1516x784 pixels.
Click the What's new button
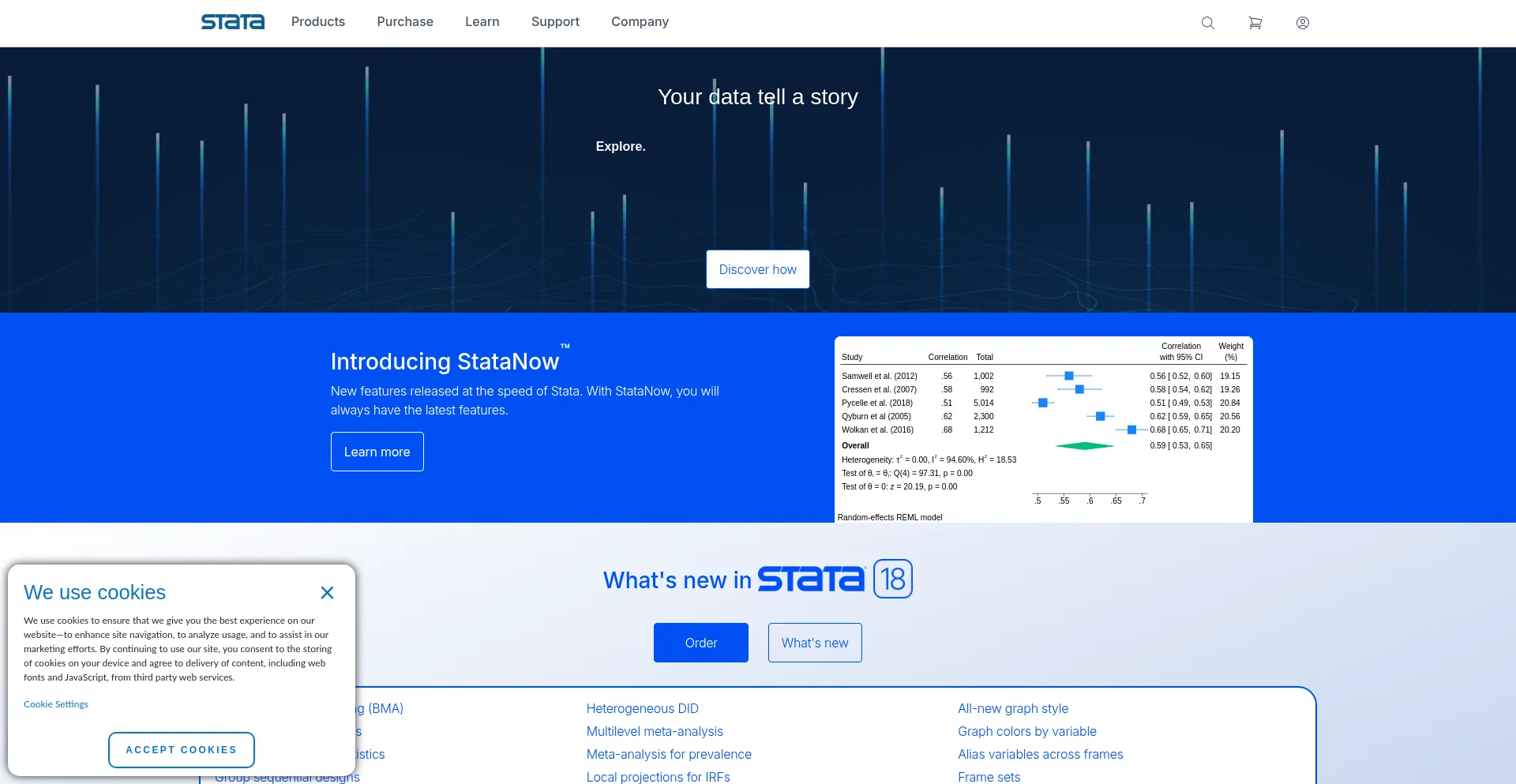click(x=815, y=643)
